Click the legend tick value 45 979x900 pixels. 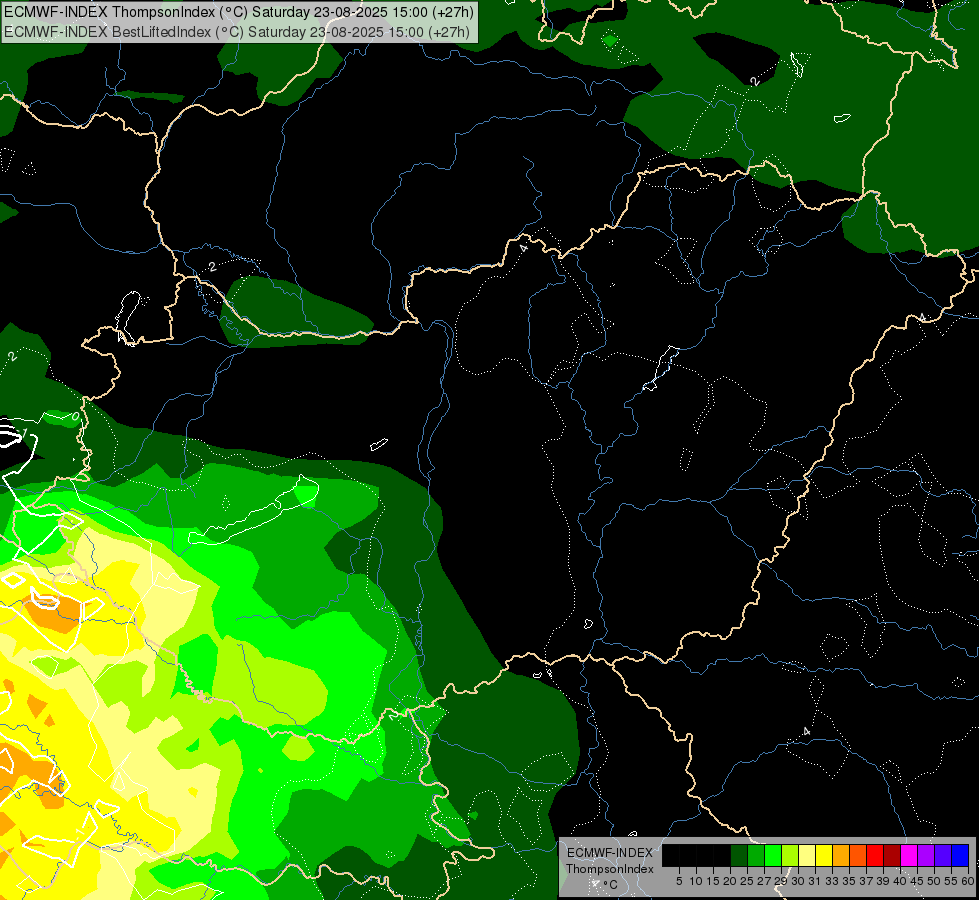pos(917,881)
